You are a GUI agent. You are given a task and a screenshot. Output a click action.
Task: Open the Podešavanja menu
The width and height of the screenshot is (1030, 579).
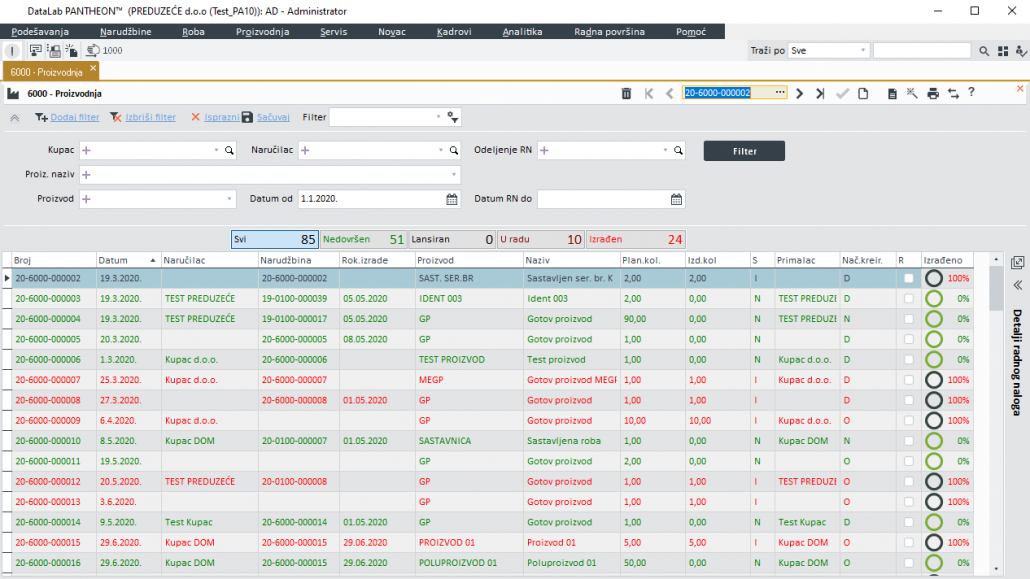tap(40, 32)
